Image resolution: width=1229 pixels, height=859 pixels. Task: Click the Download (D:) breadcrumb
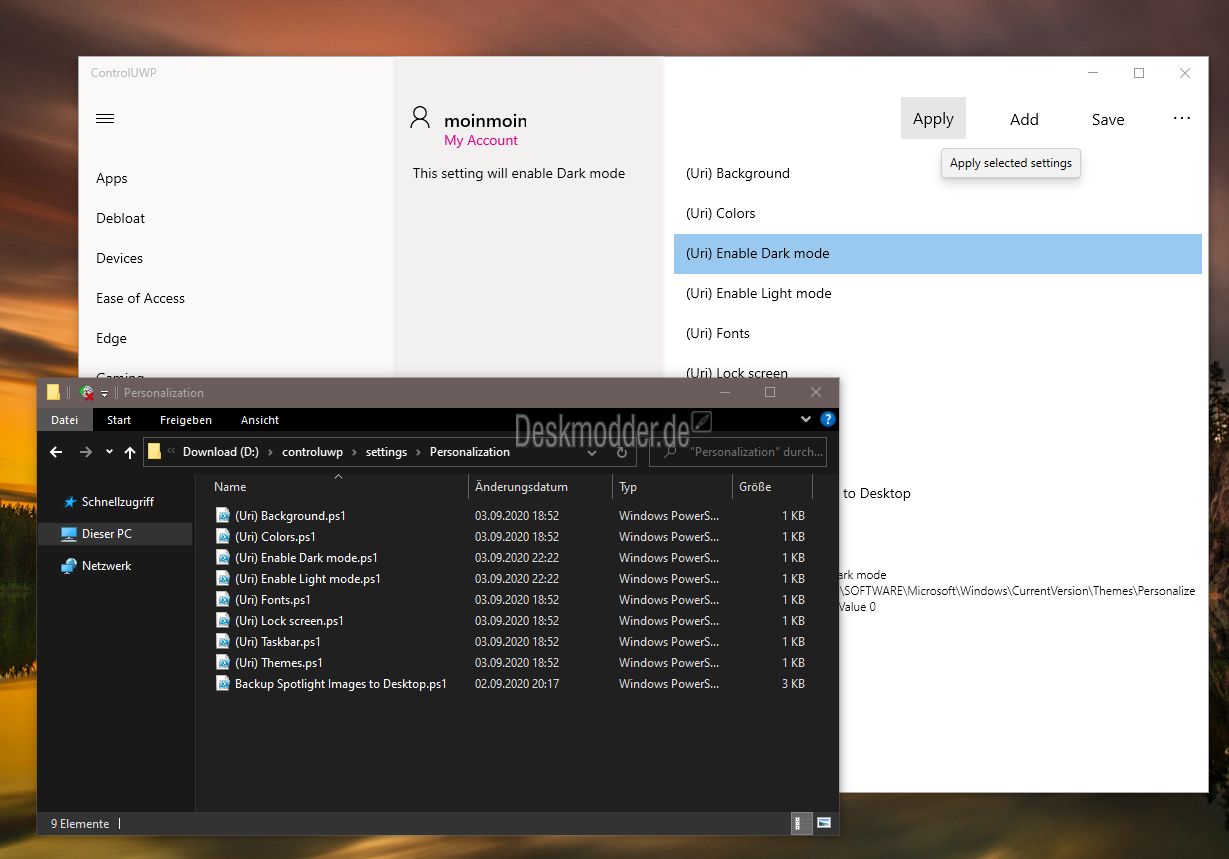[220, 452]
